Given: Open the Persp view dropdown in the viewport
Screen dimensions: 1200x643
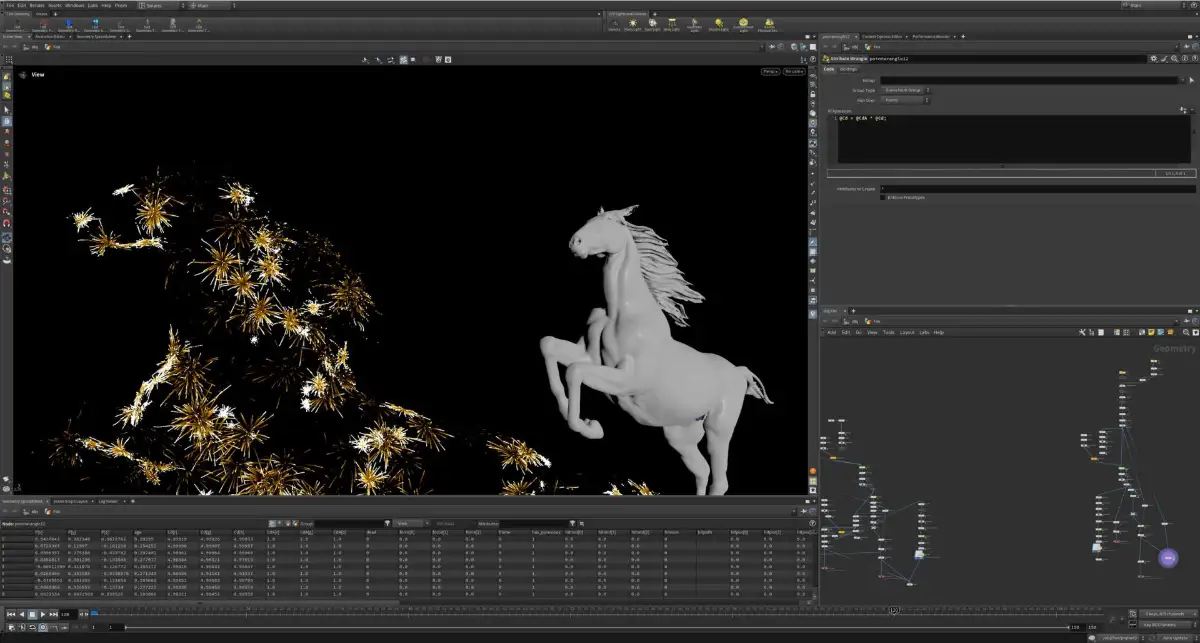Looking at the screenshot, I should [x=769, y=71].
